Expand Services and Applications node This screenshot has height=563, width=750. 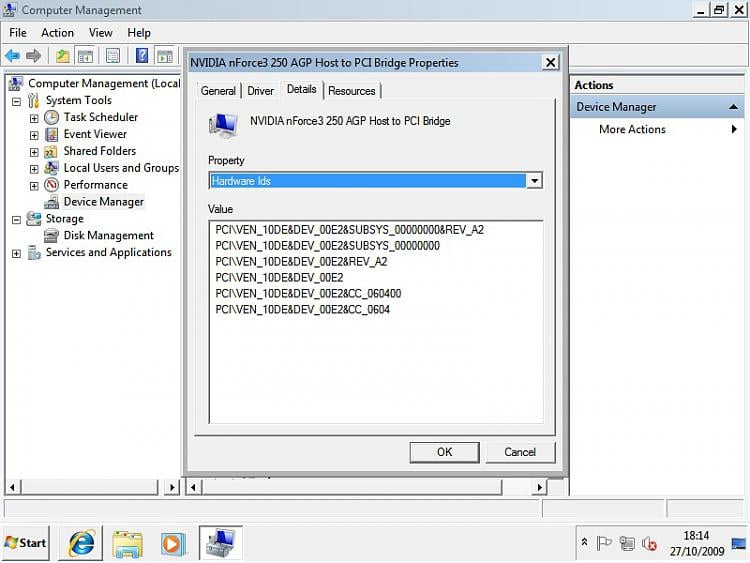pos(16,254)
